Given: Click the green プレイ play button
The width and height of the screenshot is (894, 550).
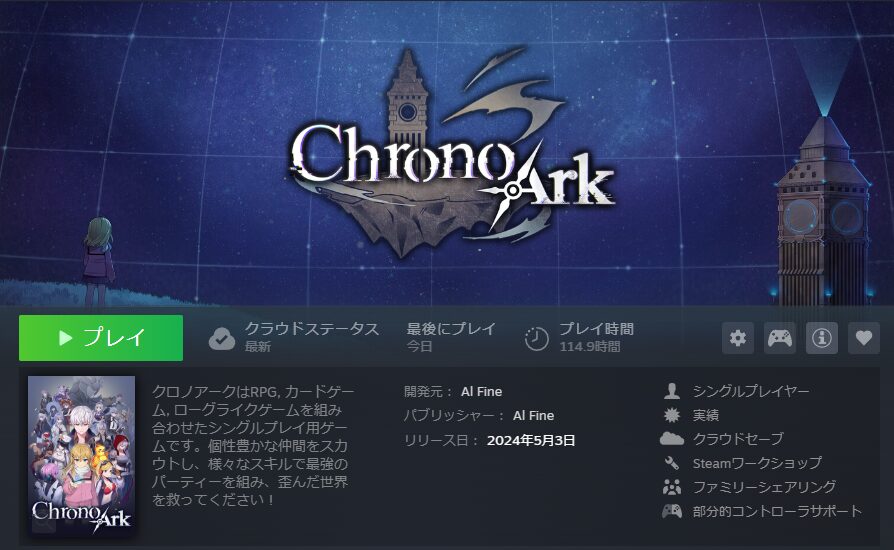Looking at the screenshot, I should (x=101, y=338).
